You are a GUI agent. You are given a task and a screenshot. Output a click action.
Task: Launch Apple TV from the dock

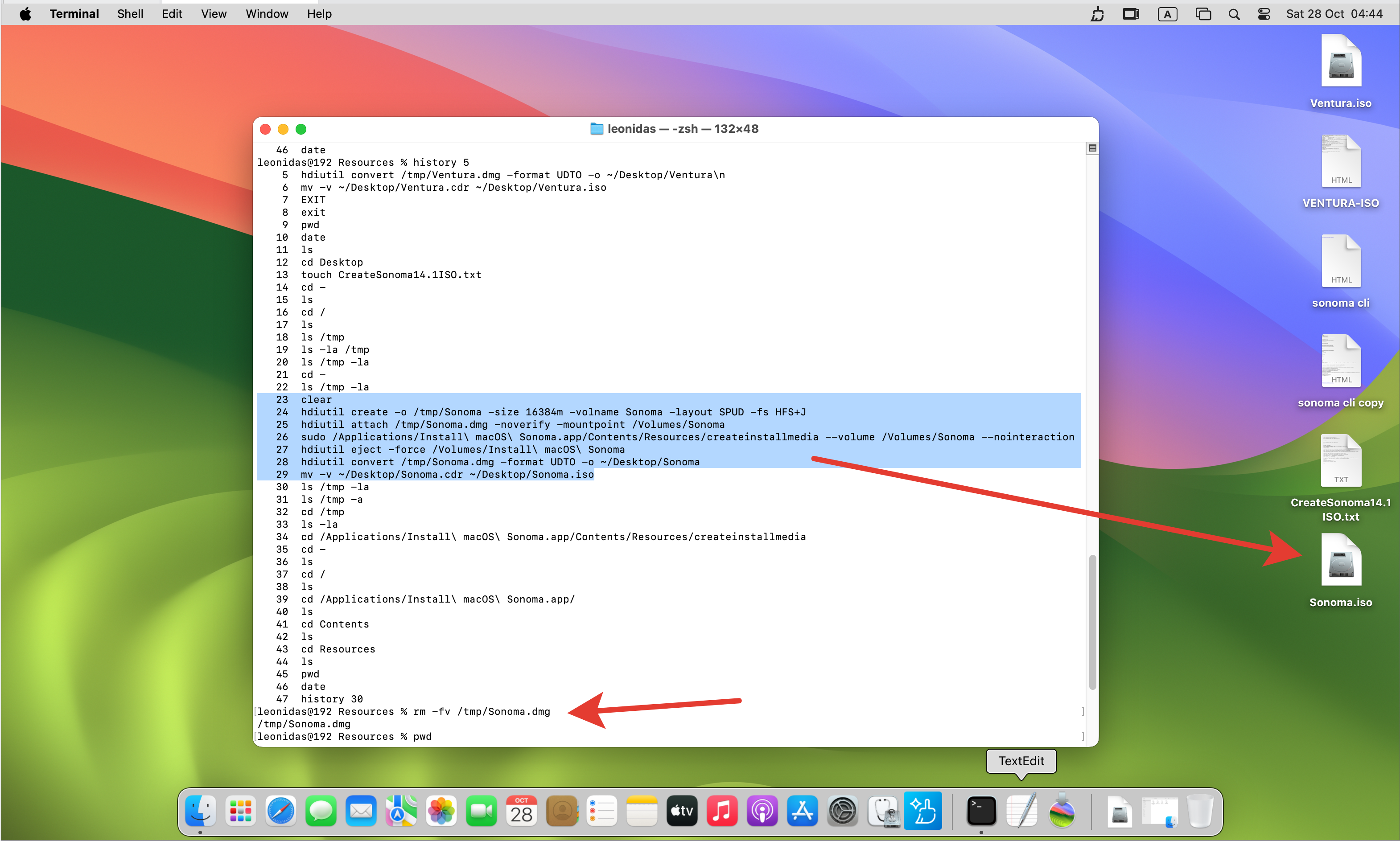pos(682,811)
